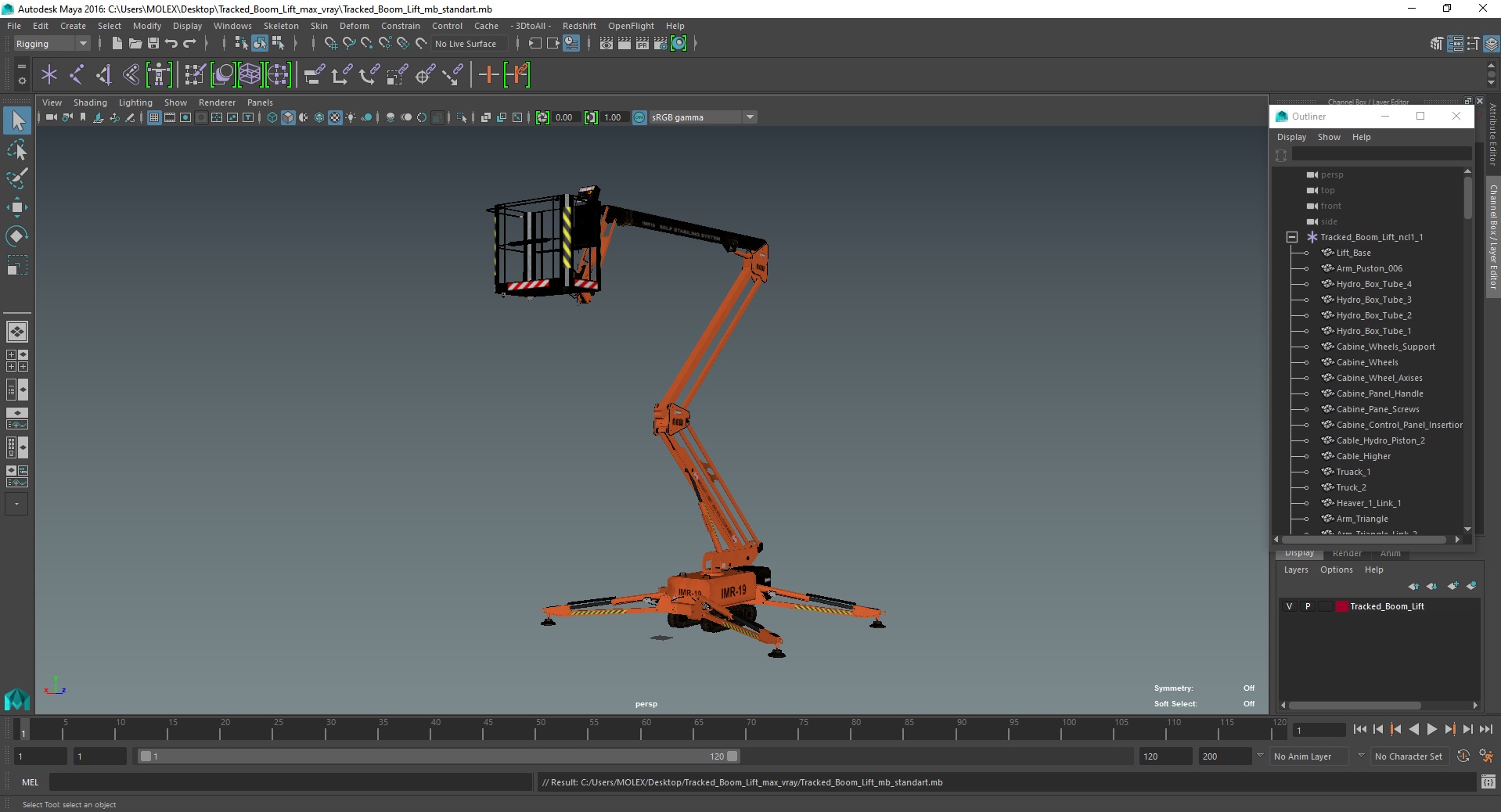This screenshot has height=812, width=1501.
Task: Activate the Rotate tool
Action: 17,235
